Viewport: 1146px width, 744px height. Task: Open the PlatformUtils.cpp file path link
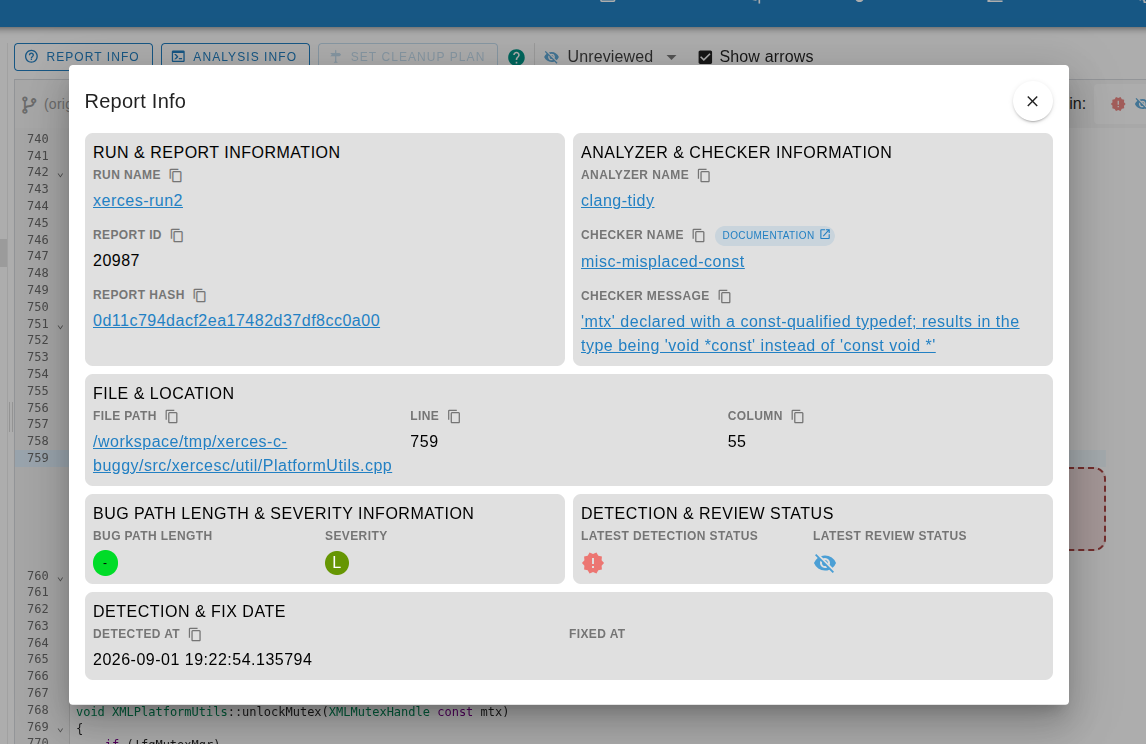(x=242, y=454)
